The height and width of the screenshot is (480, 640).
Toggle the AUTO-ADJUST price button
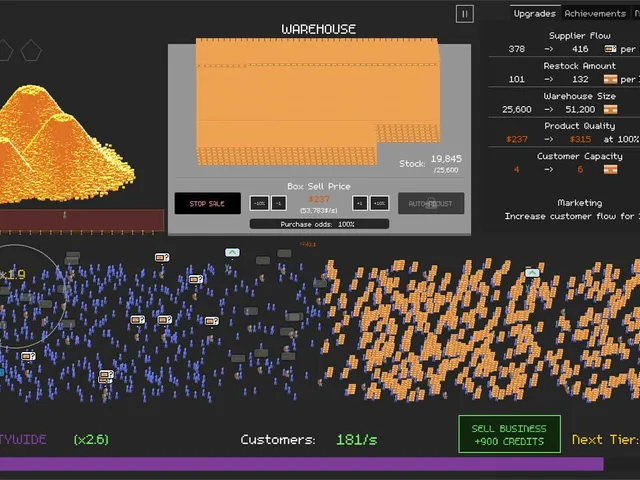(431, 203)
